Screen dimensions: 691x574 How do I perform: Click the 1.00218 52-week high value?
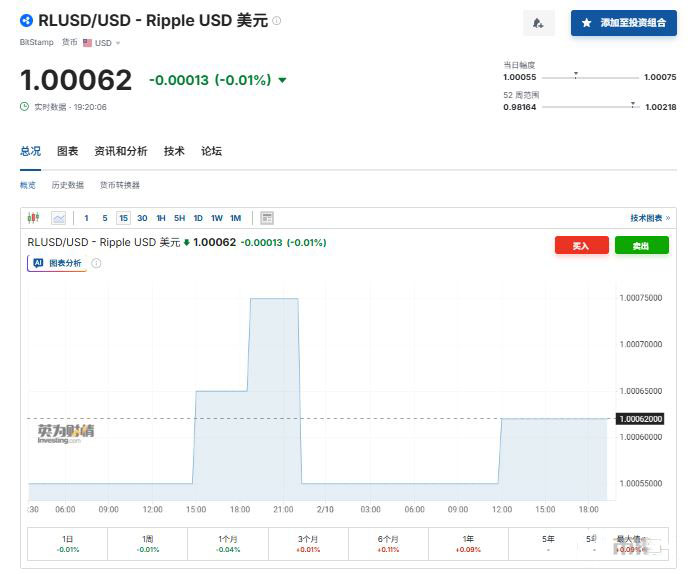661,107
